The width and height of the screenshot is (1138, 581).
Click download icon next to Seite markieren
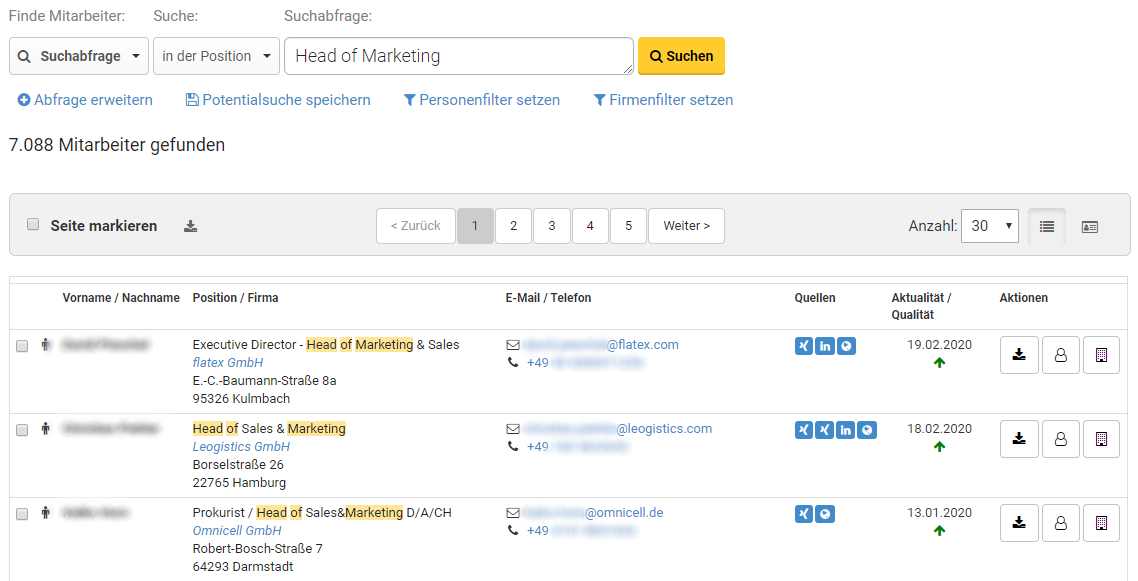(190, 226)
